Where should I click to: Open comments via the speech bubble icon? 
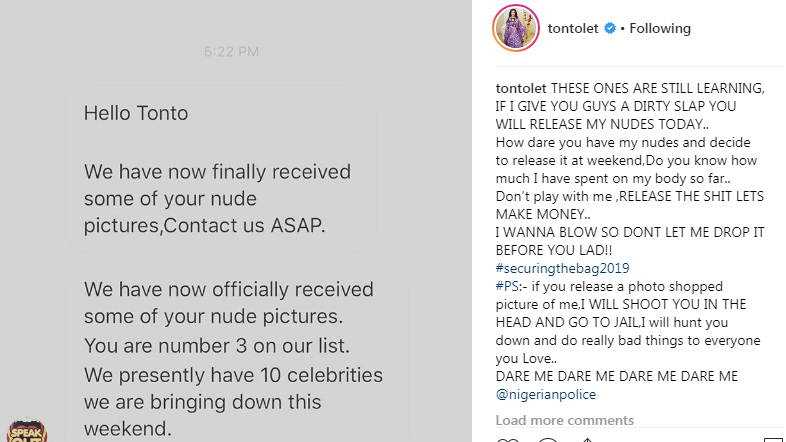click(x=547, y=440)
